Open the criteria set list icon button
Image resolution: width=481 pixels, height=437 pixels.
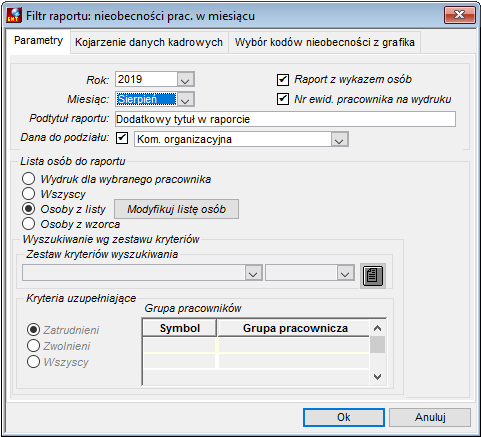[373, 276]
